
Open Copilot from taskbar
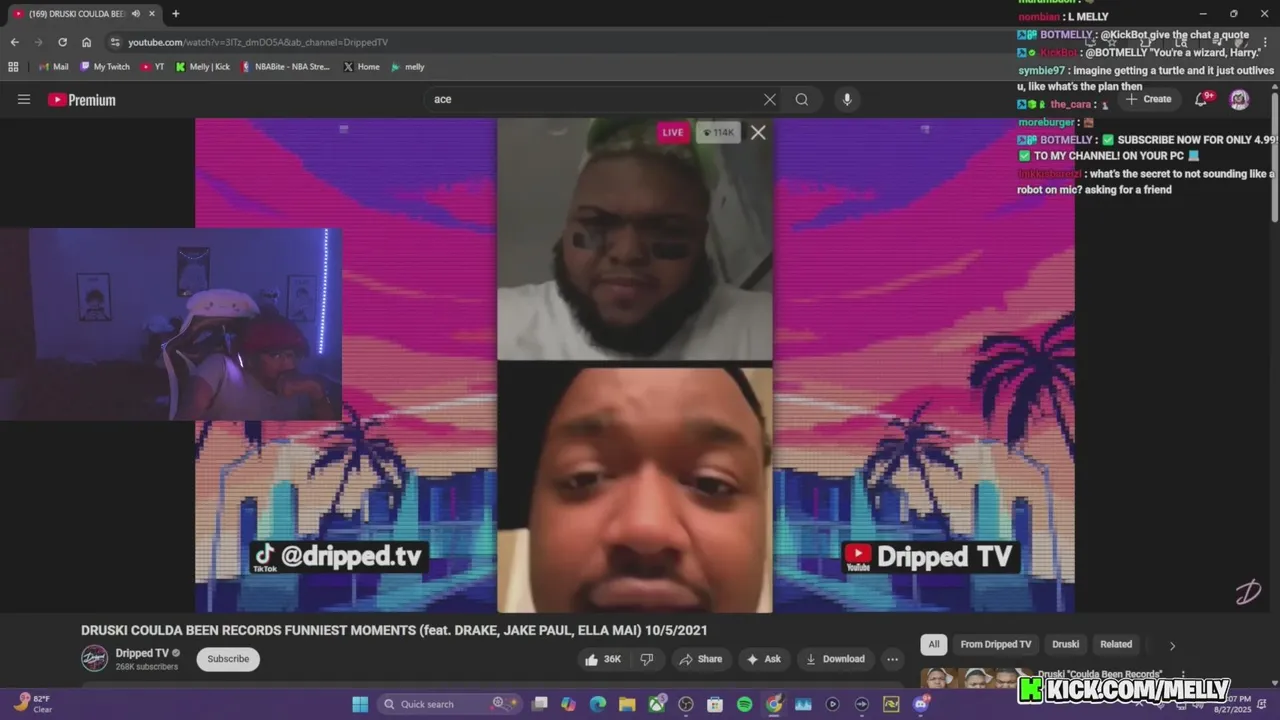pyautogui.click(x=569, y=704)
